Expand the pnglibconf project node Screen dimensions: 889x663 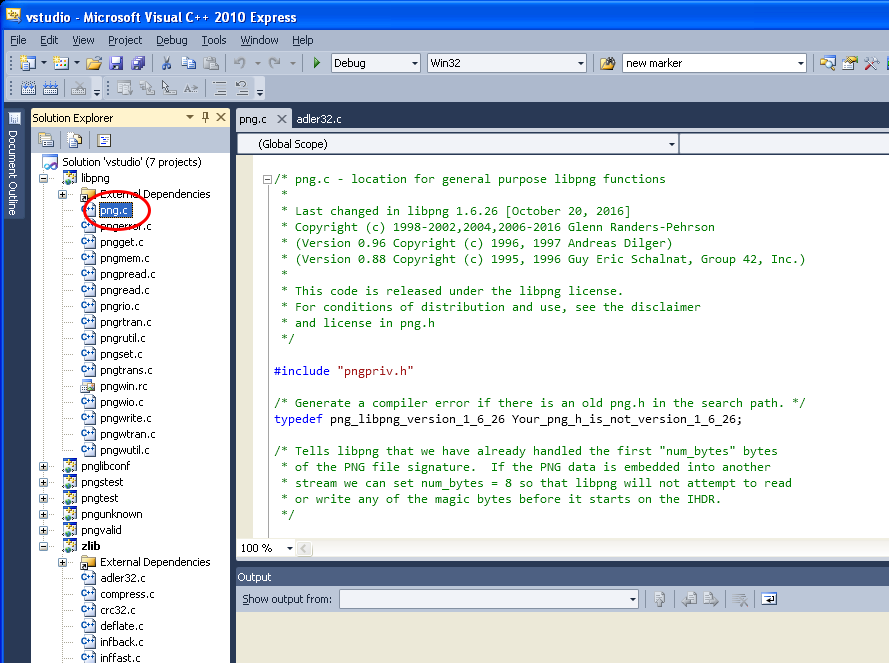tap(44, 466)
